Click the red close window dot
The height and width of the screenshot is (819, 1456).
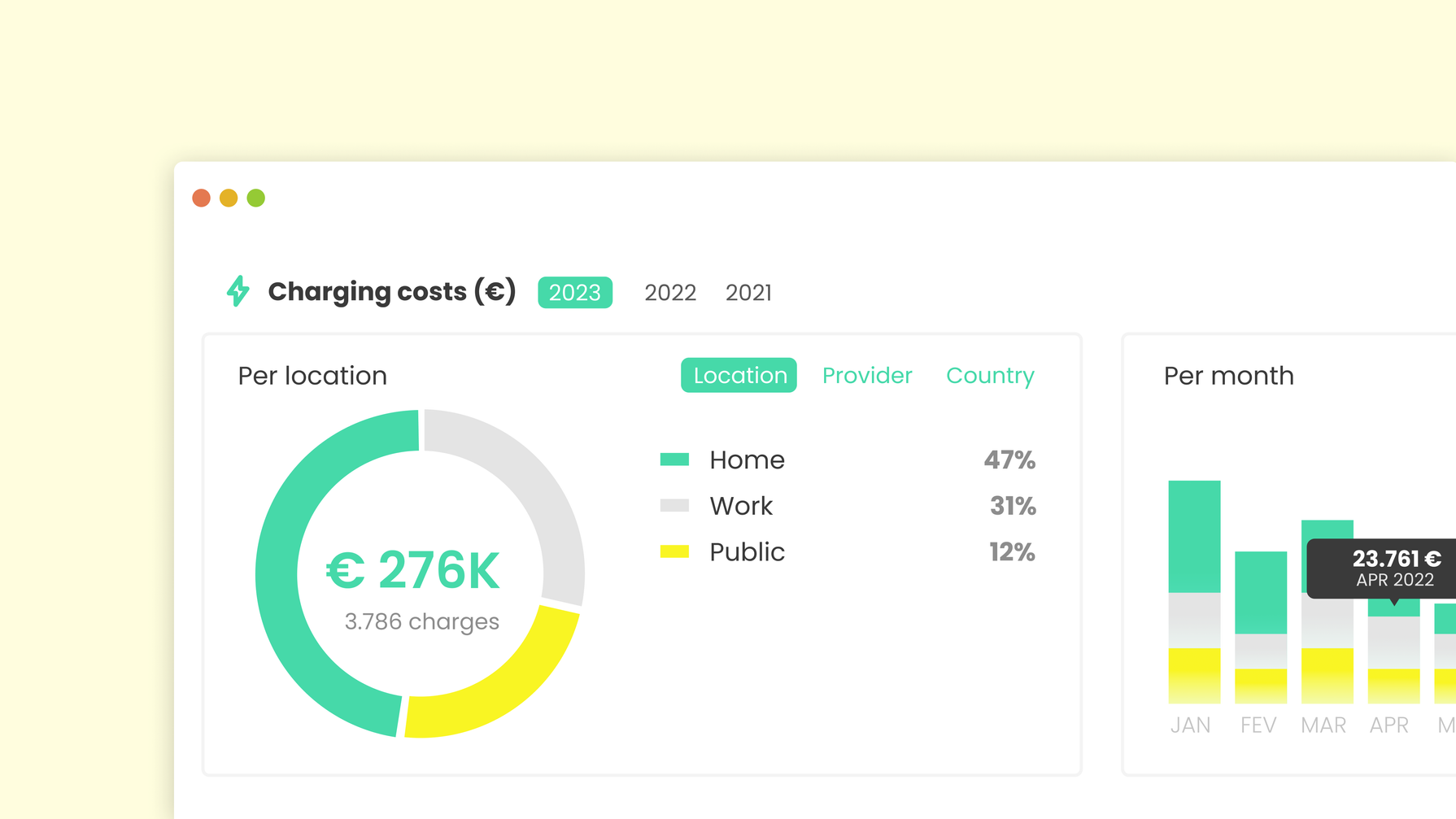tap(201, 198)
